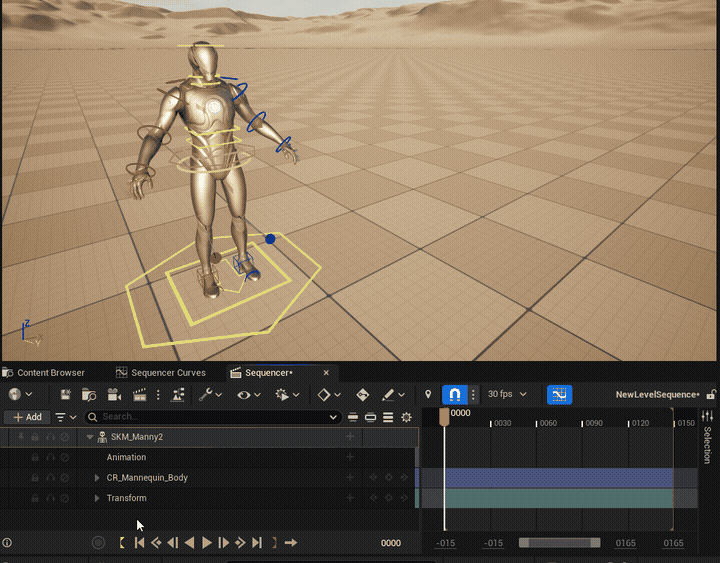Open the Sequencer Curves tab

pos(168,373)
